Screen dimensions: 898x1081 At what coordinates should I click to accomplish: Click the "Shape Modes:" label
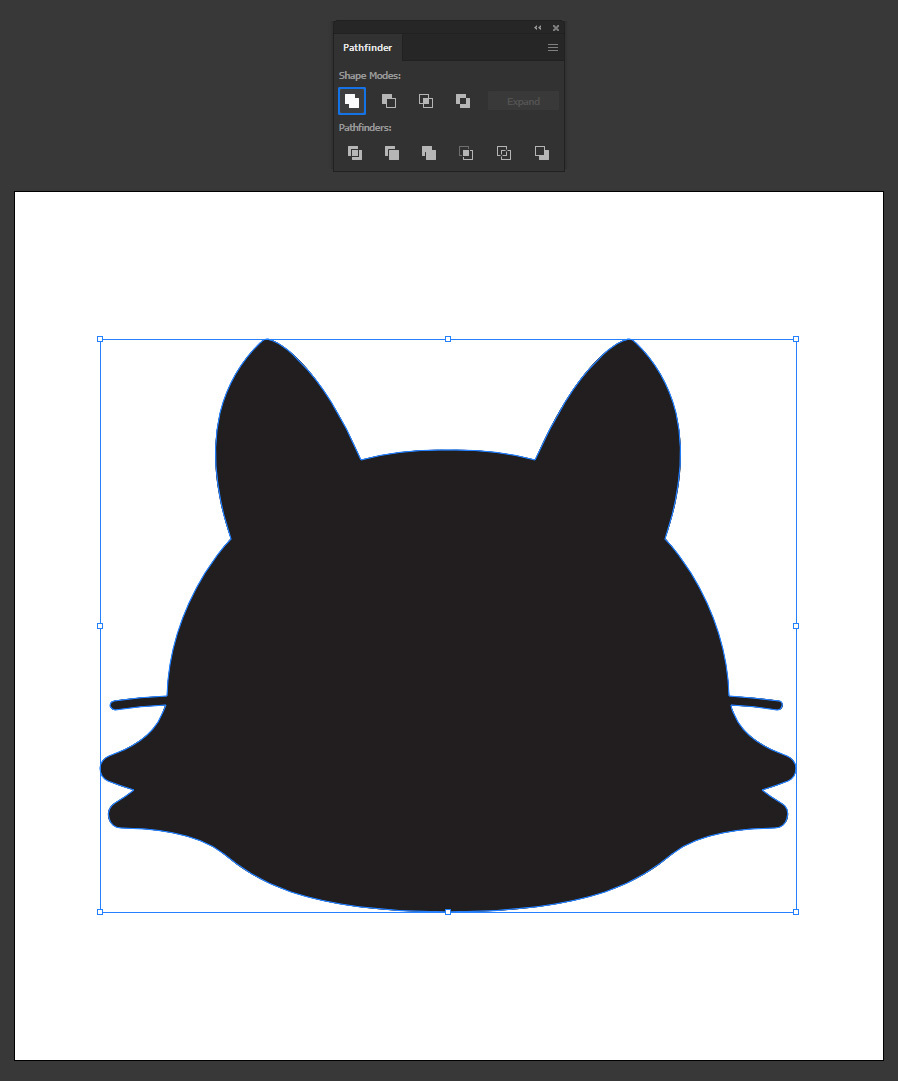click(x=369, y=76)
